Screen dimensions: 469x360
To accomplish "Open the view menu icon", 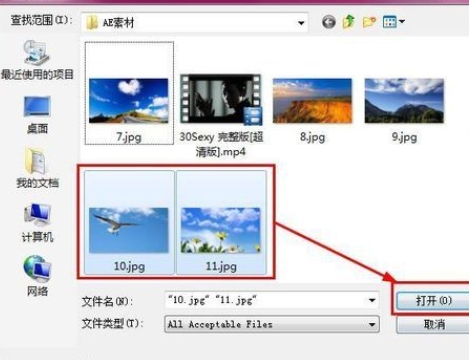I will (393, 22).
